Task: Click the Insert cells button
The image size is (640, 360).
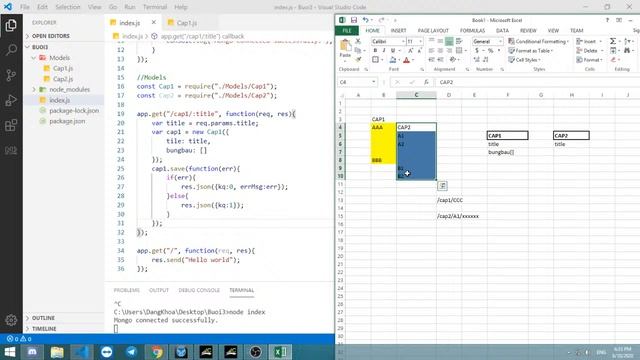Action: [589, 42]
